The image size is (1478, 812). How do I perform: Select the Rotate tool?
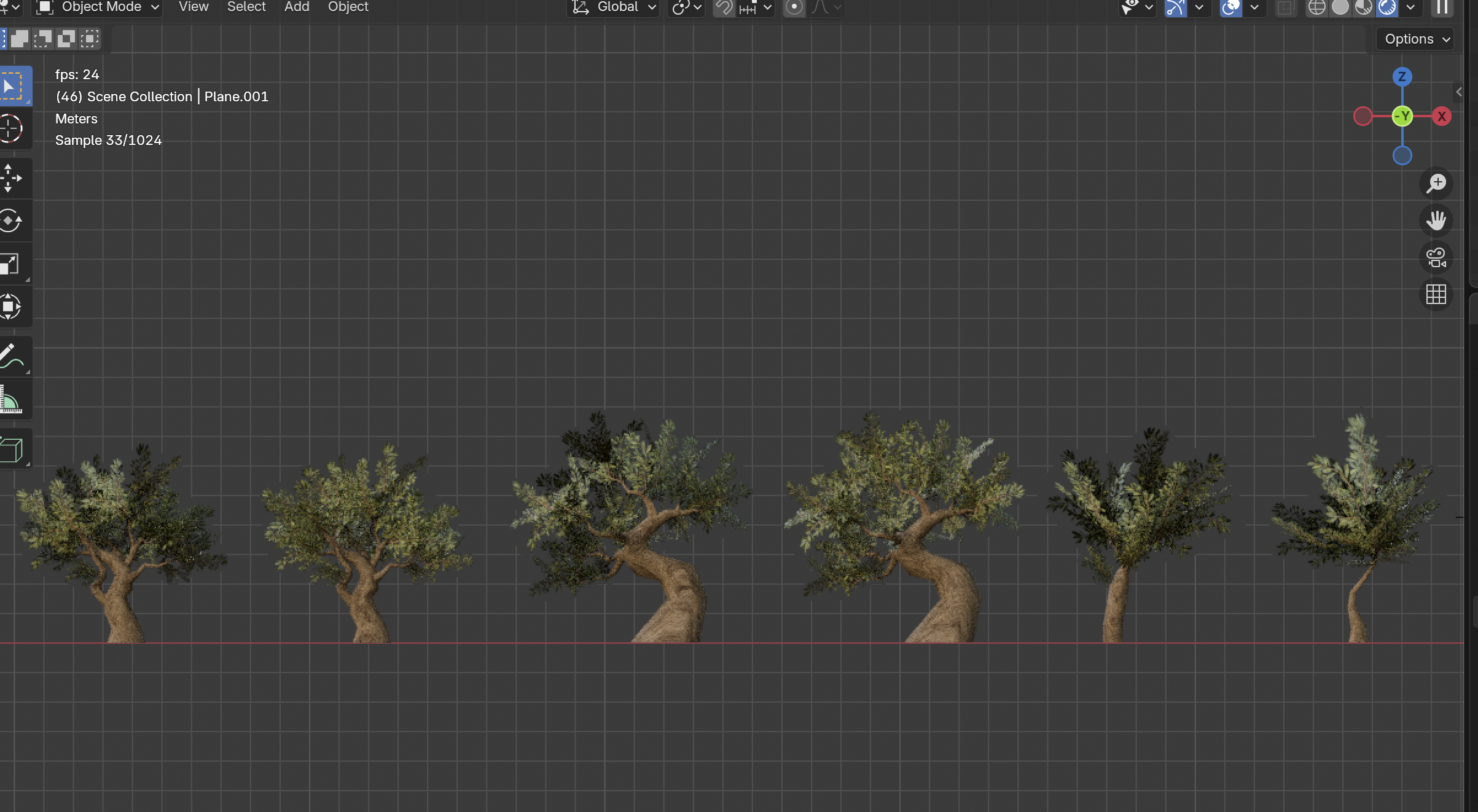pos(11,221)
